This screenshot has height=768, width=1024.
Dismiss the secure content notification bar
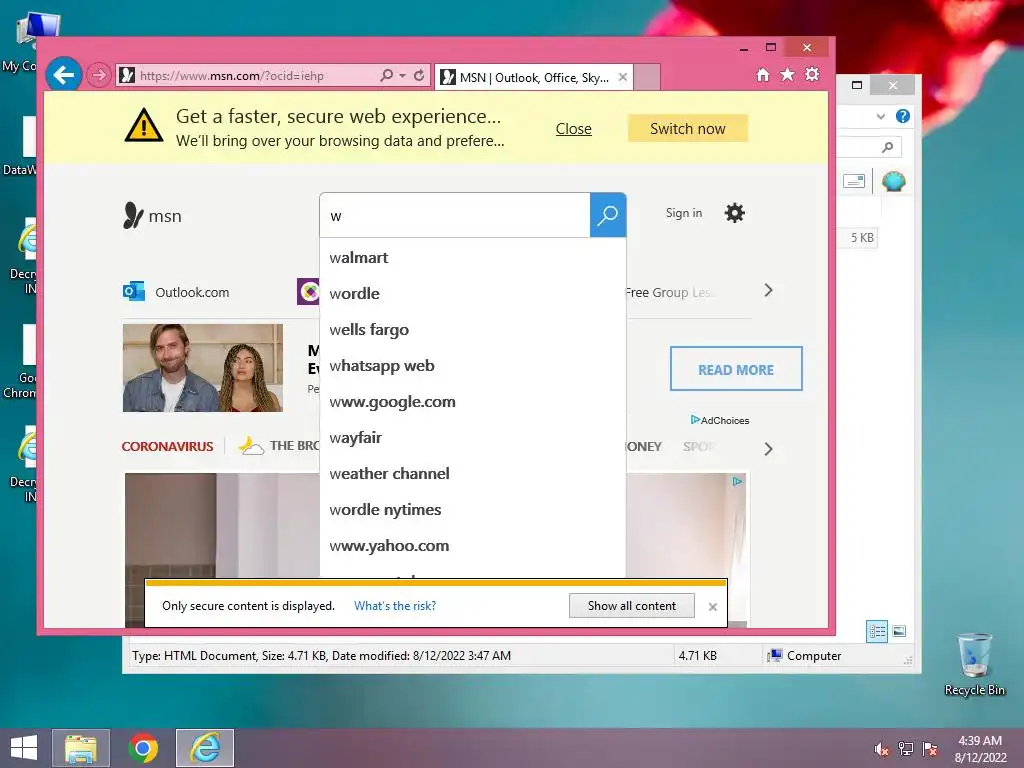[712, 607]
